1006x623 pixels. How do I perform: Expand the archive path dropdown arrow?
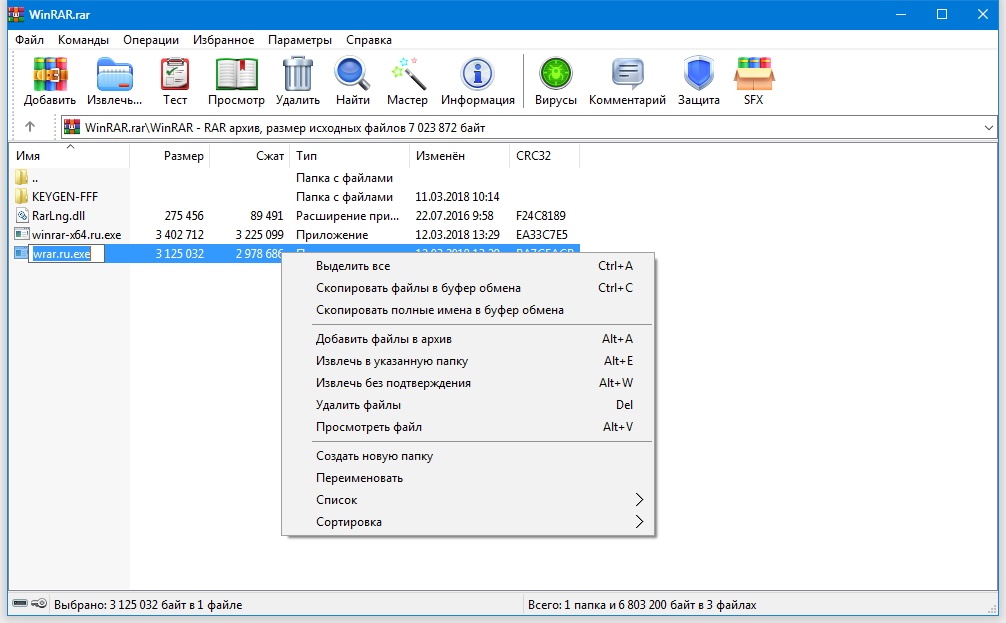pyautogui.click(x=989, y=127)
